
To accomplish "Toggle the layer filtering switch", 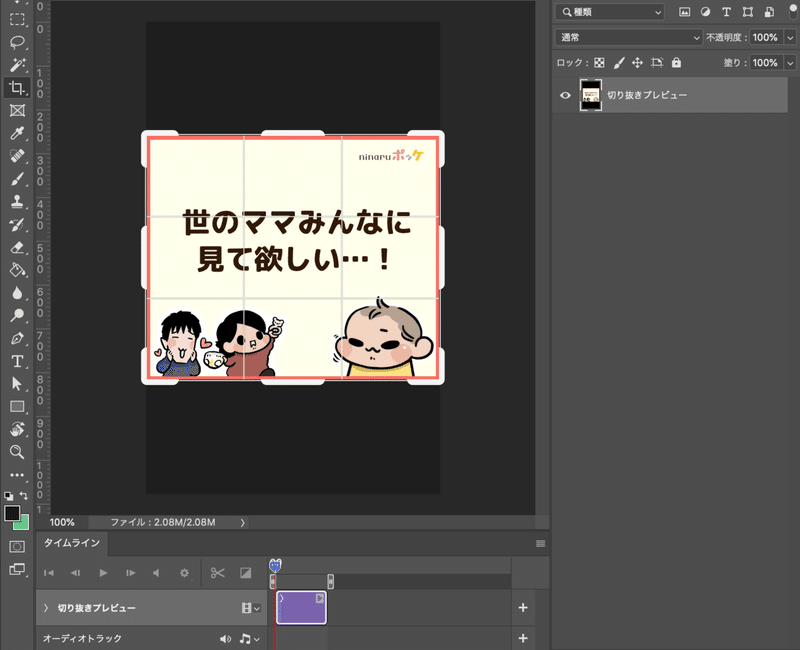I will pos(793,11).
